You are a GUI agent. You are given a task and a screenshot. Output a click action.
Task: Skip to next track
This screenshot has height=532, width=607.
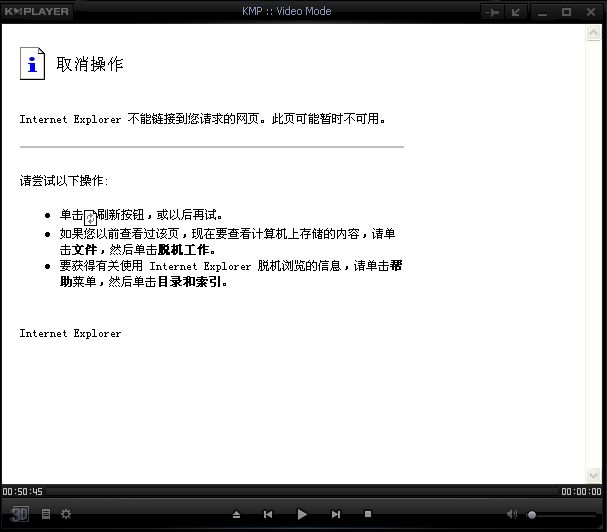(336, 514)
